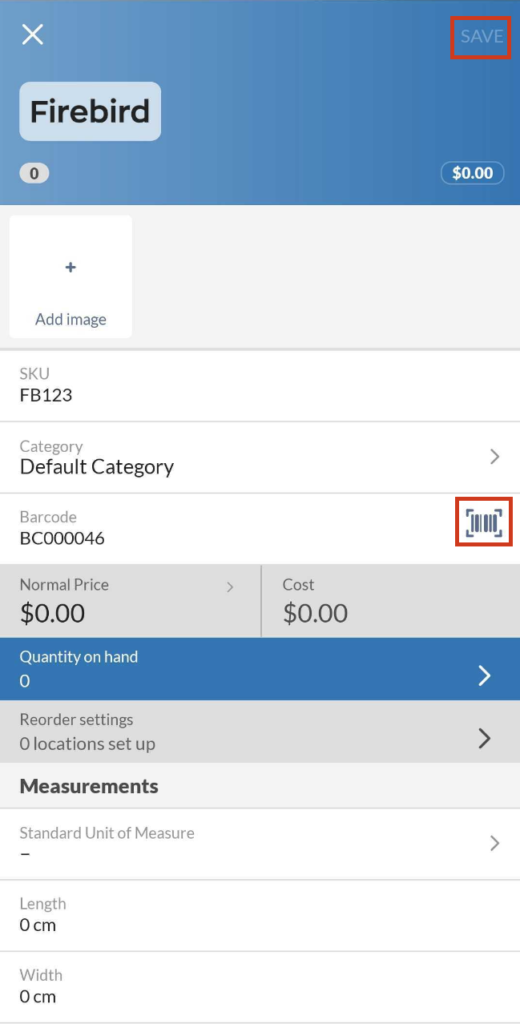The width and height of the screenshot is (520, 1024).
Task: Edit the Width field
Action: [x=260, y=987]
